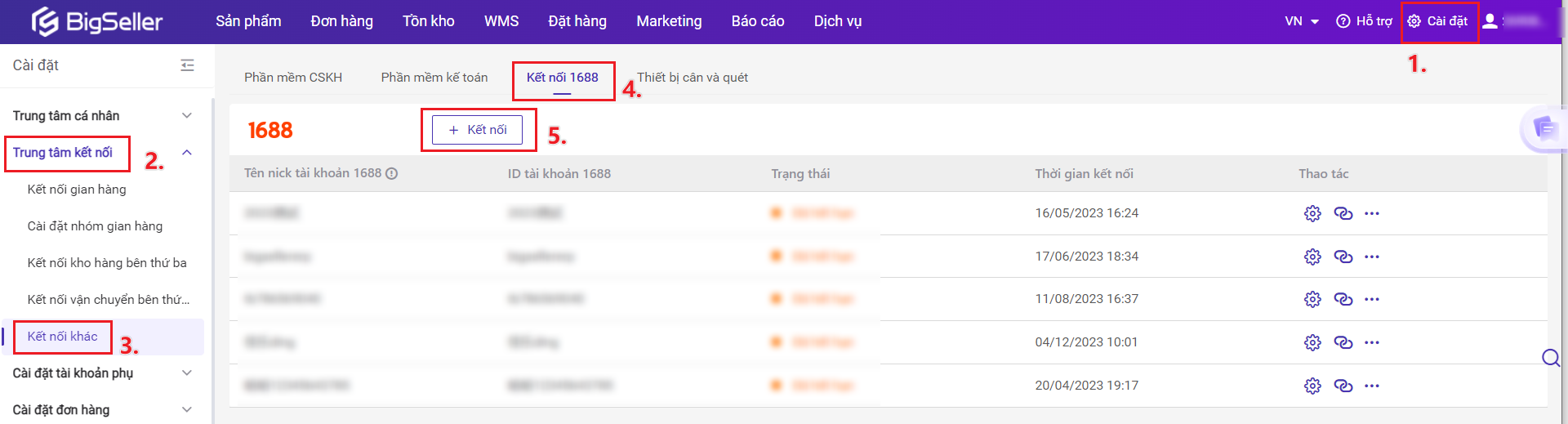Screen dimensions: 1568x424
Task: Open Tồn kho menu
Action: pos(429,21)
